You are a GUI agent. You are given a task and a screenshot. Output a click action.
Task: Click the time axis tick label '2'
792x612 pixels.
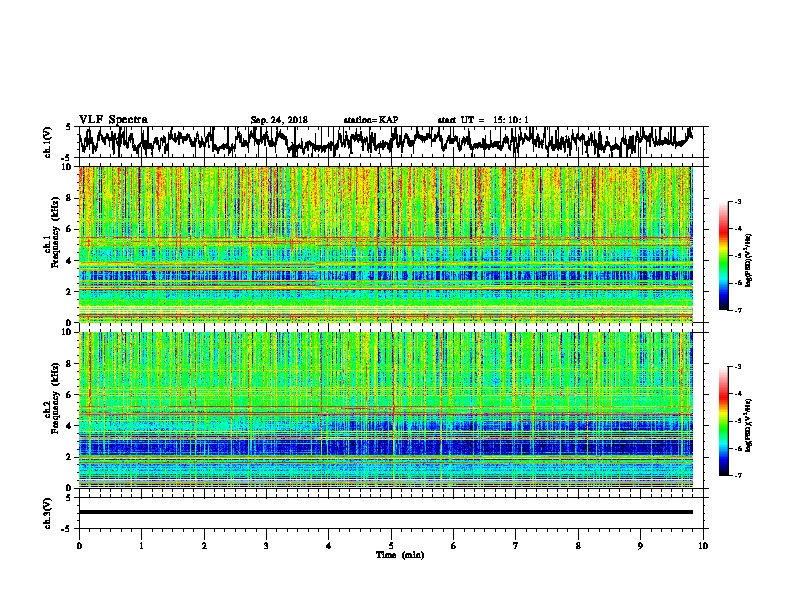click(x=204, y=546)
